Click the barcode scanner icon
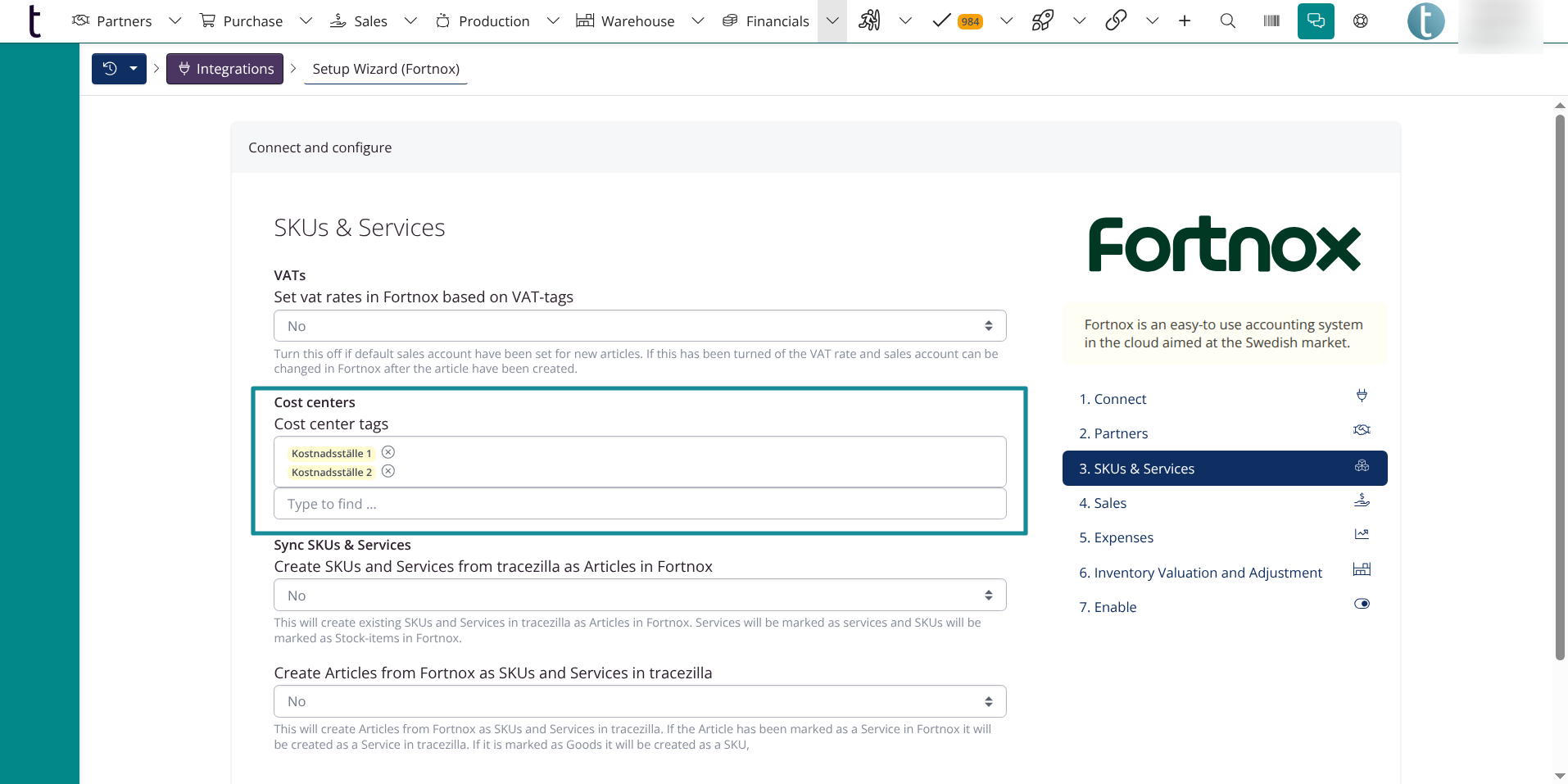This screenshot has height=784, width=1568. 1271,21
